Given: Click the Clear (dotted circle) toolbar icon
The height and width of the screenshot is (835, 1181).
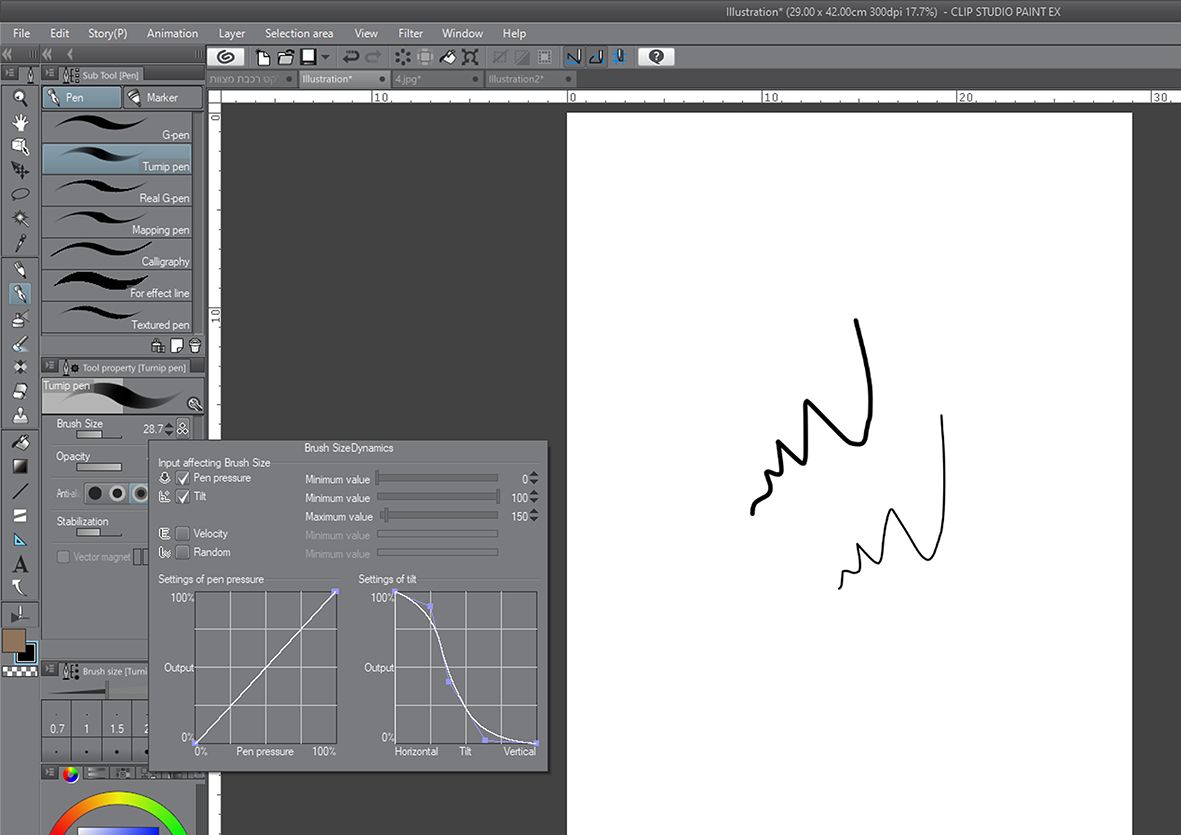Looking at the screenshot, I should 403,57.
